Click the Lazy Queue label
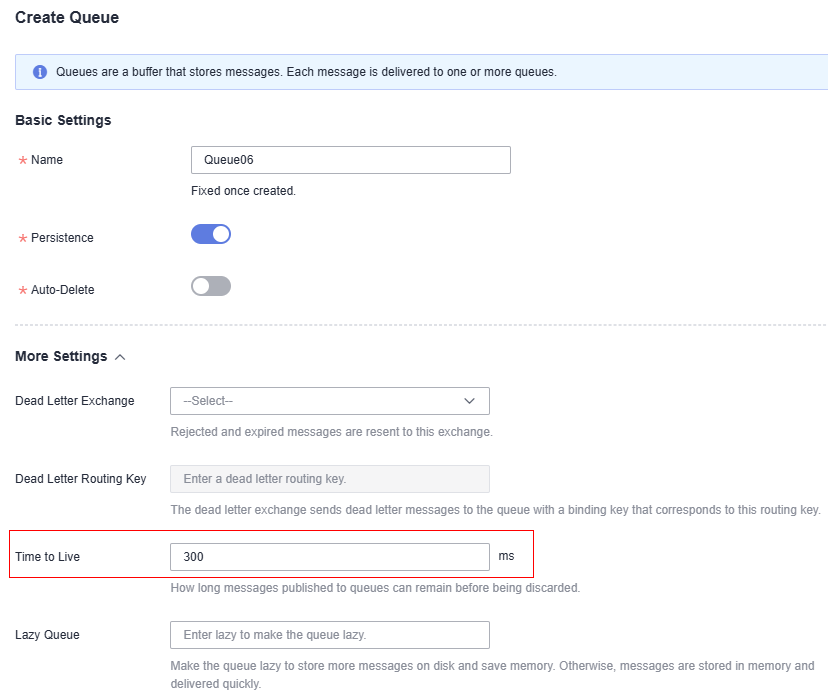The height and width of the screenshot is (700, 828). click(48, 635)
